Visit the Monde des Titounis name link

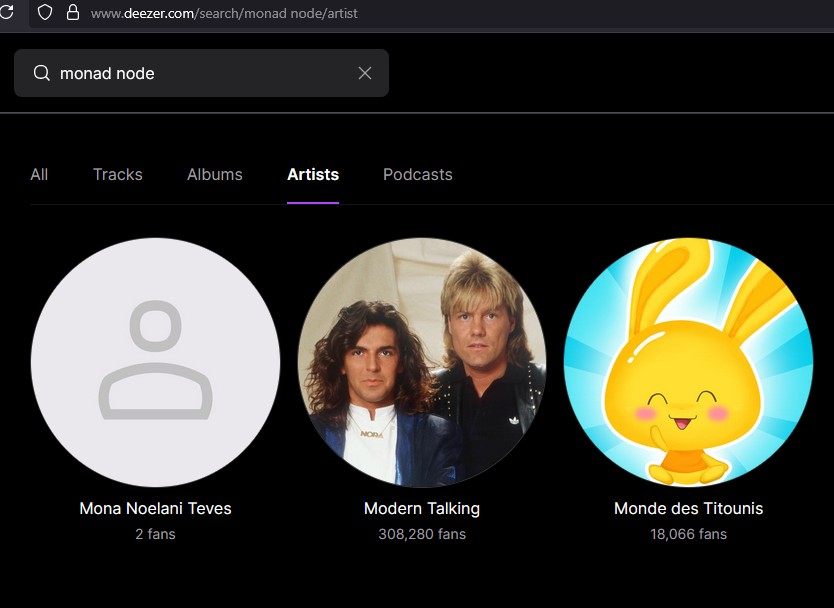[688, 508]
